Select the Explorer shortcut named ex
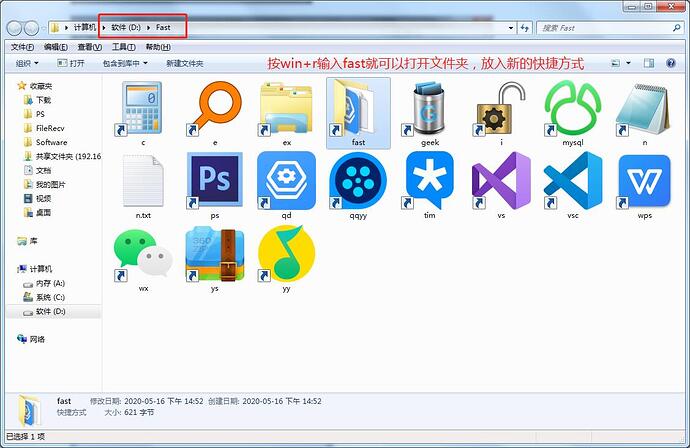690x448 pixels. pyautogui.click(x=286, y=113)
